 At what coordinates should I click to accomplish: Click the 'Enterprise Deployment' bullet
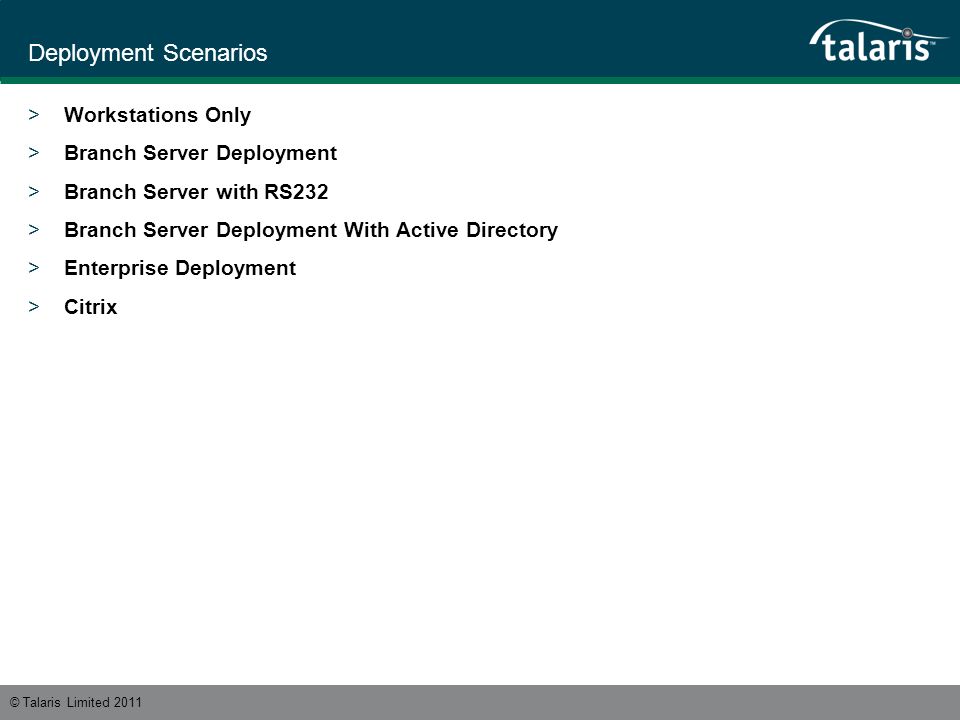click(180, 268)
